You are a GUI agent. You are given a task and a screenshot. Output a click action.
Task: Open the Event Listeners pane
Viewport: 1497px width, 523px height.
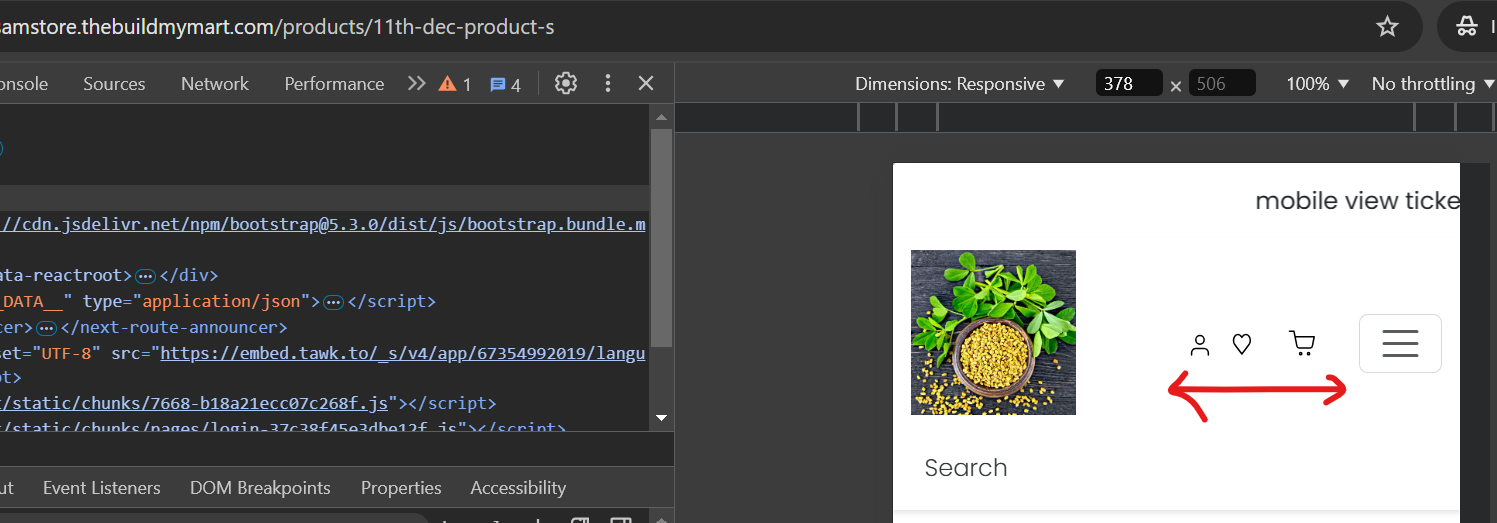[x=102, y=488]
